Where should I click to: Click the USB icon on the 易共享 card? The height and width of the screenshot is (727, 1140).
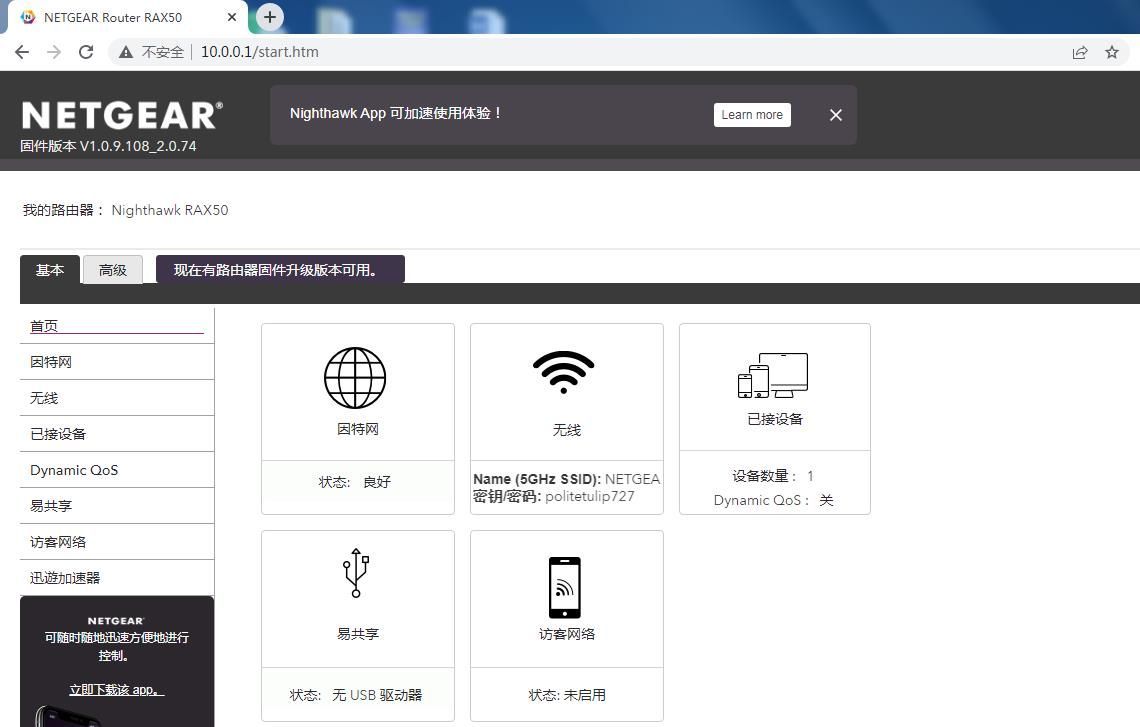[356, 573]
